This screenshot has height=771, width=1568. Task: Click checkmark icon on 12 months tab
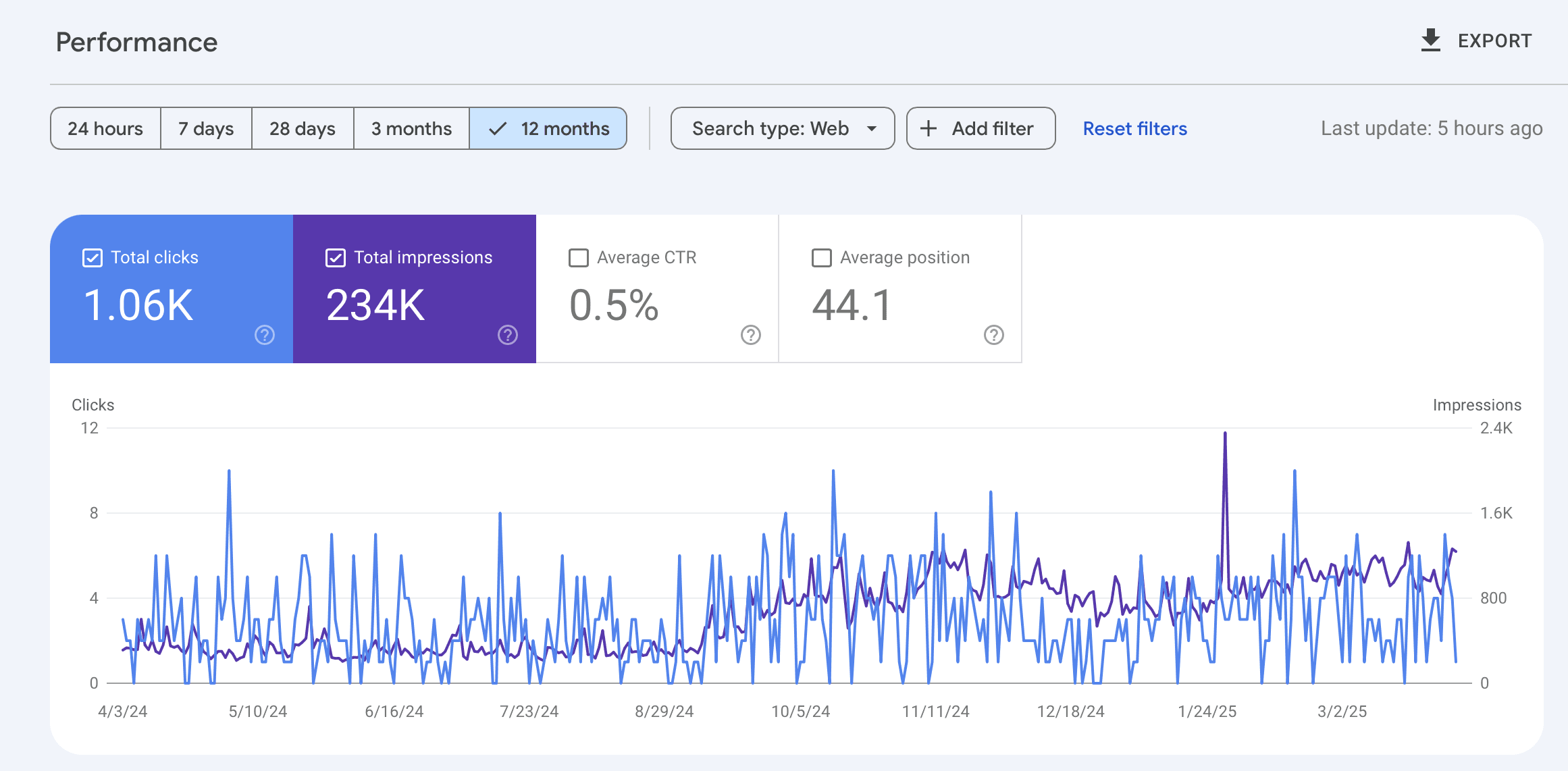tap(498, 128)
